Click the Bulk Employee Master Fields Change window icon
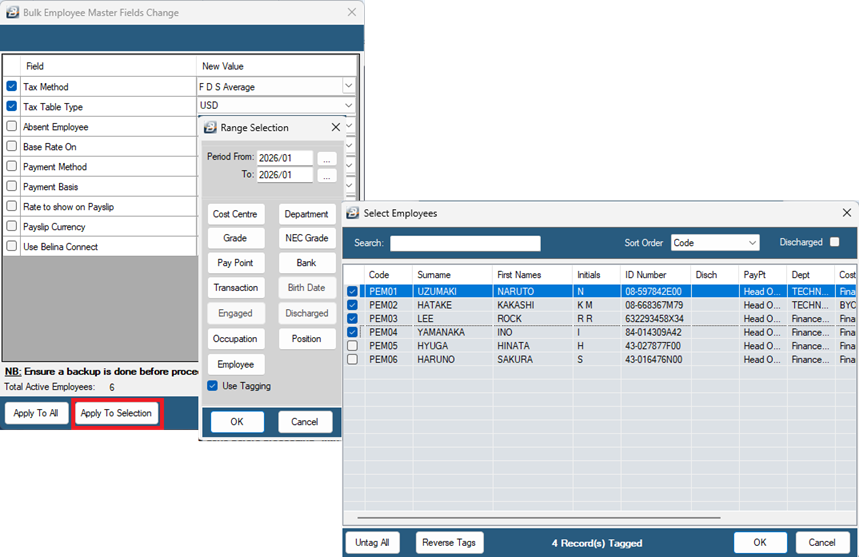 click(12, 12)
